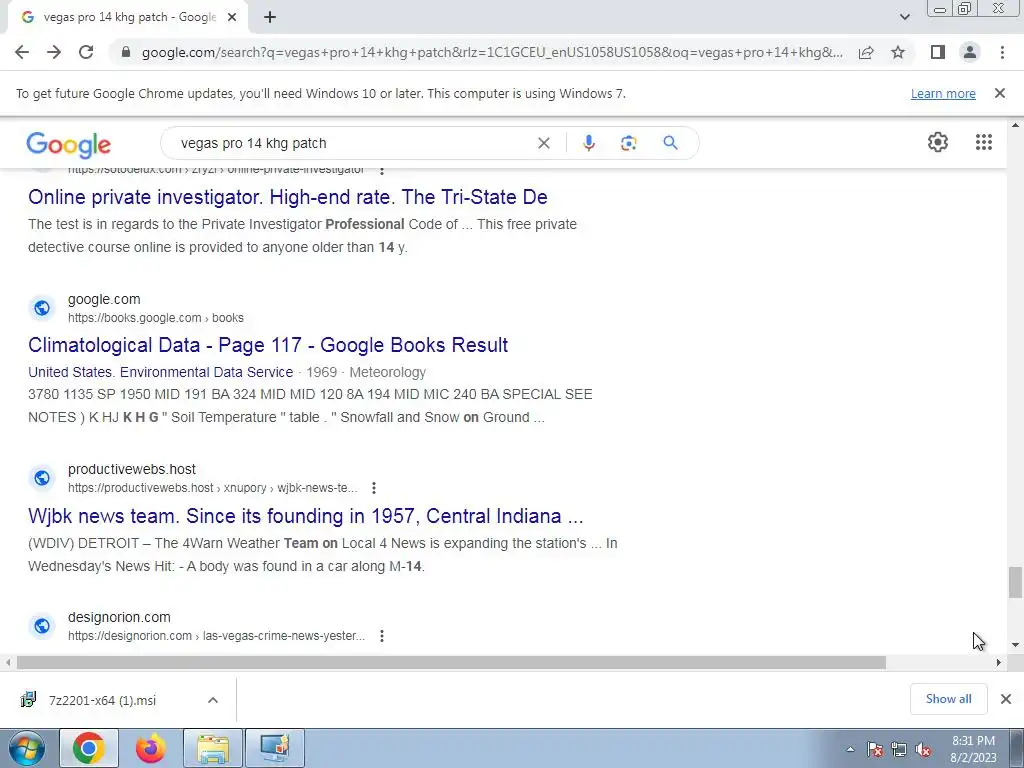Open the clock showing 8:31 PM

pos(973,749)
